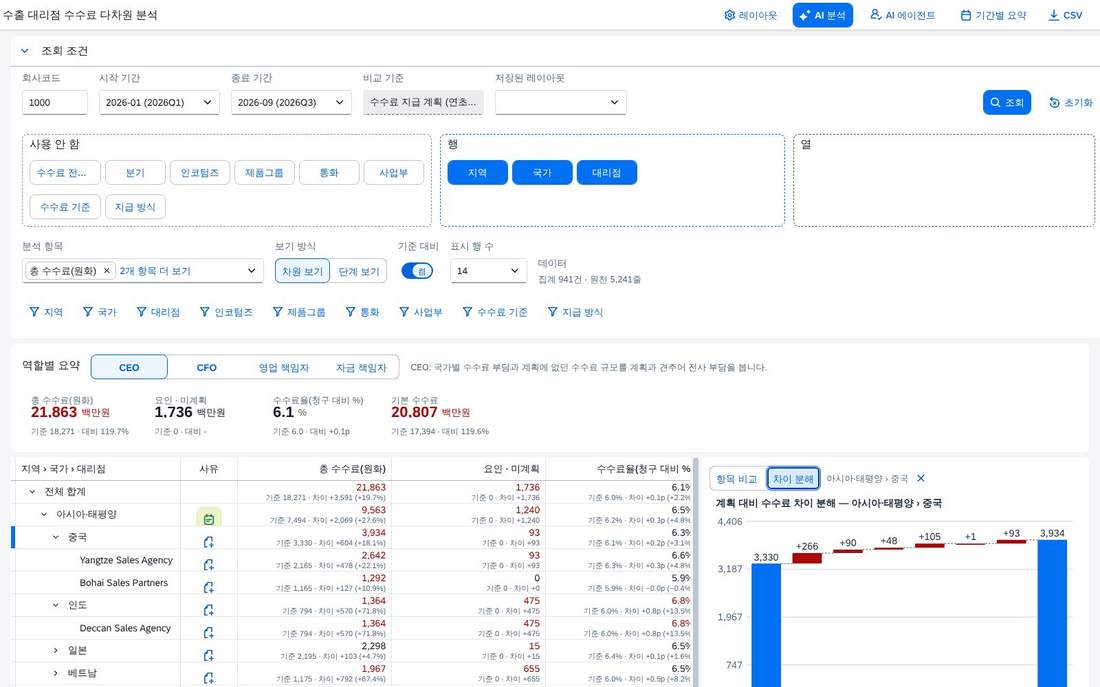Image resolution: width=1100 pixels, height=687 pixels.
Task: Collapse the 인도 tree row
Action: pyautogui.click(x=55, y=605)
